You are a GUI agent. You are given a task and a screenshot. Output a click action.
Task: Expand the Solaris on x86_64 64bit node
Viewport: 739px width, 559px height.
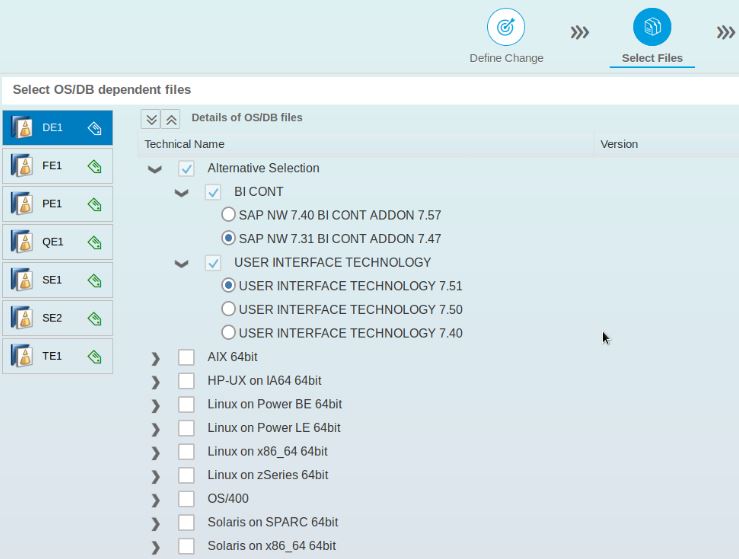pos(156,547)
